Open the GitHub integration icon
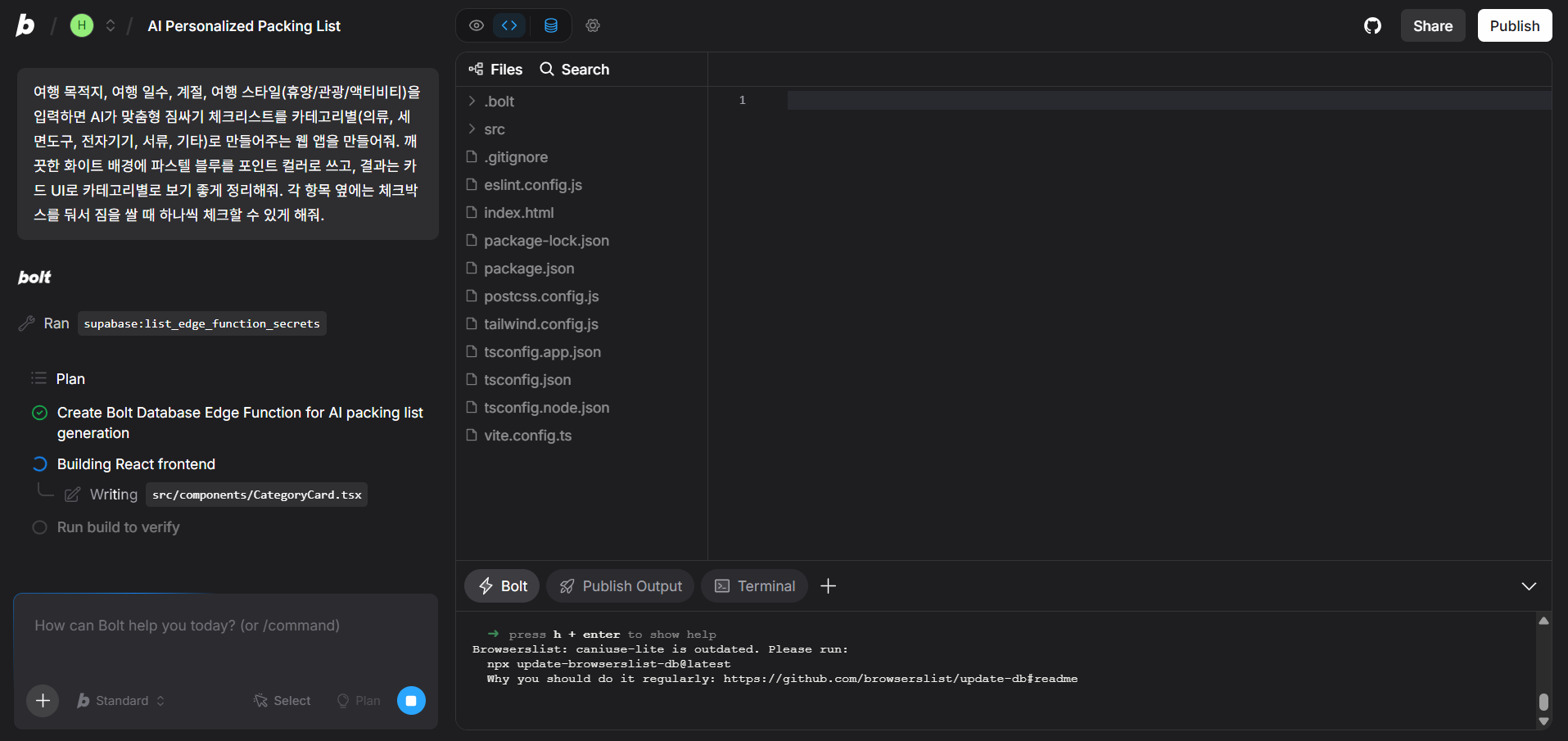 click(x=1372, y=26)
